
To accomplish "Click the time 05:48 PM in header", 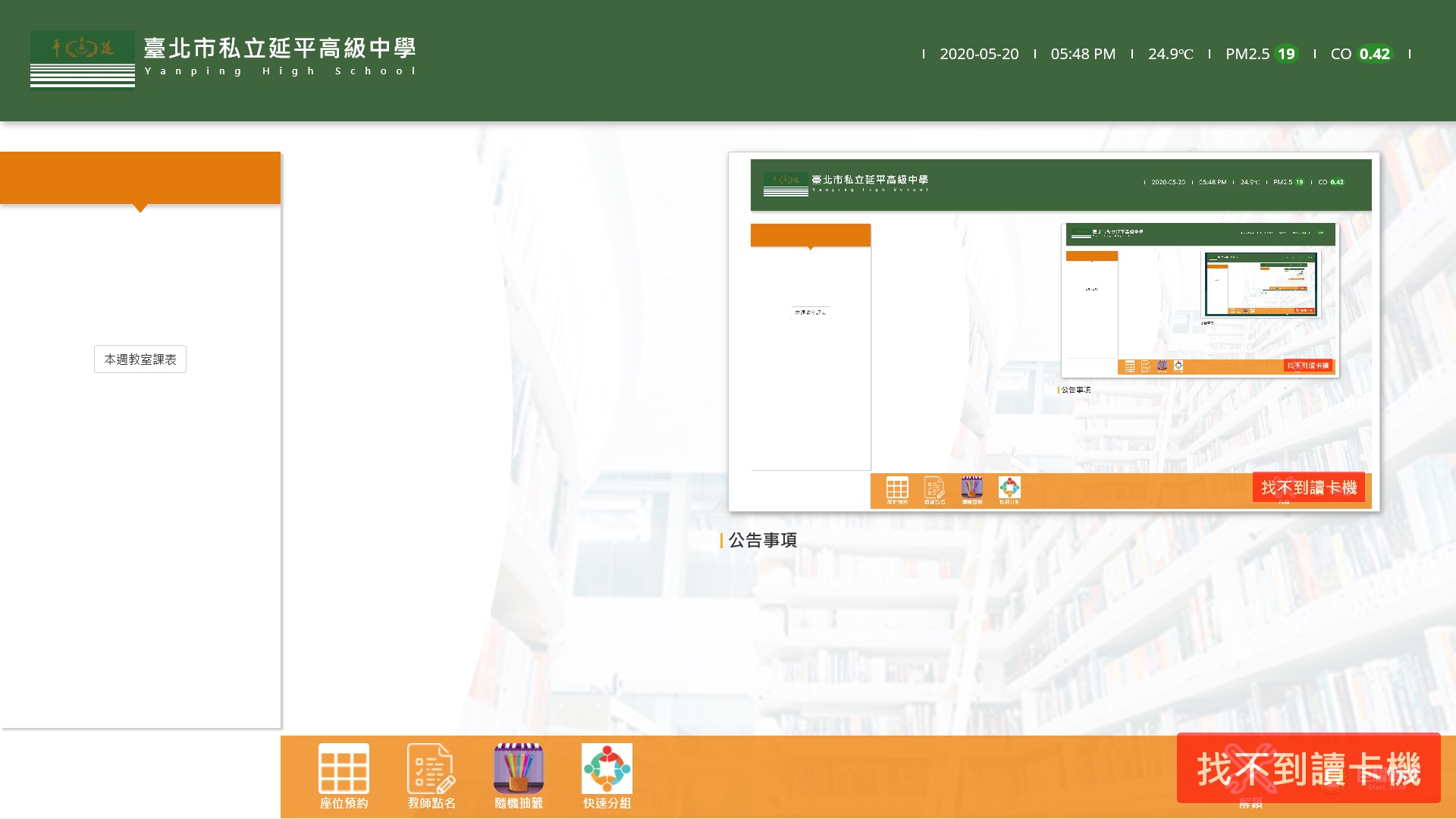I will click(1083, 54).
